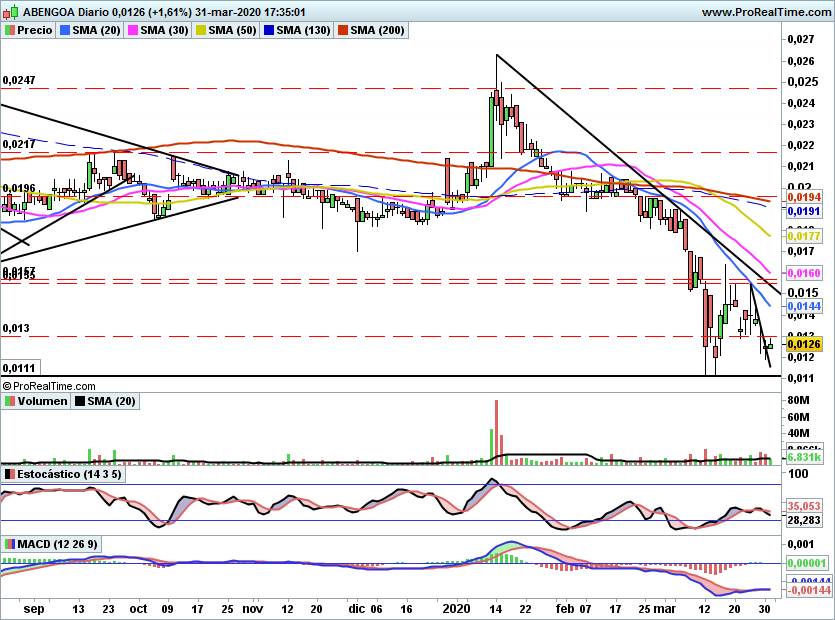Click the 0,0247 resistance level label
Screen dimensions: 835x620
[x=19, y=80]
